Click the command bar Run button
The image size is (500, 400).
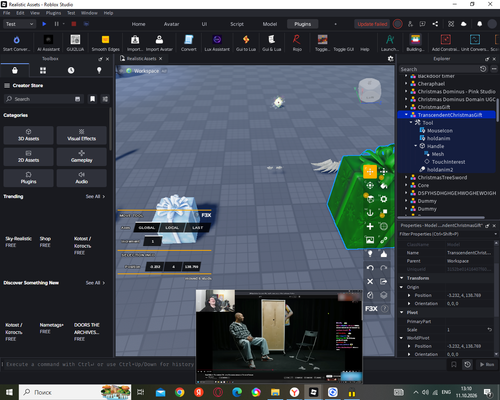(x=487, y=365)
